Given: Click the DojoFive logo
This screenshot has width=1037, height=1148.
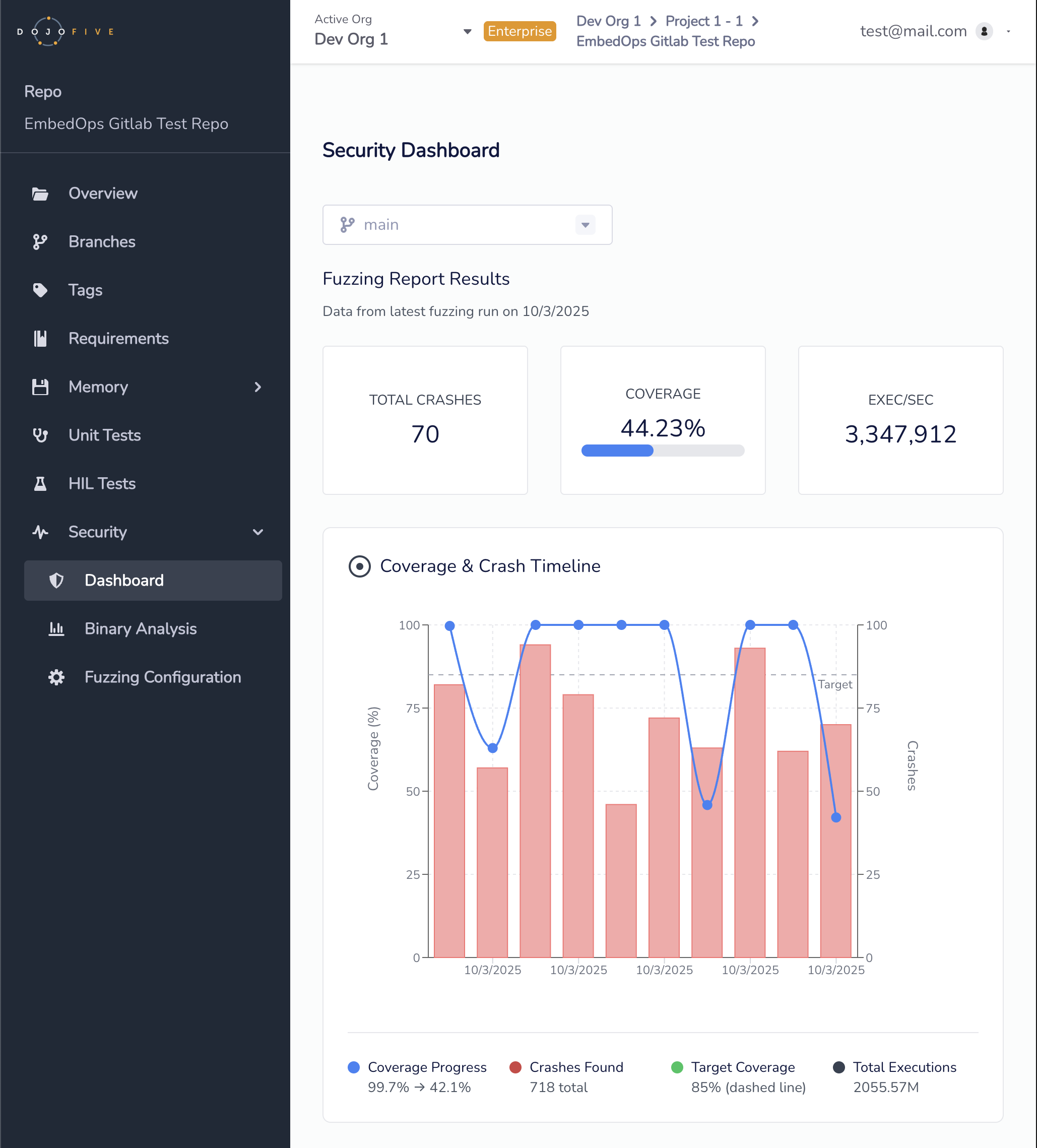Looking at the screenshot, I should pyautogui.click(x=66, y=31).
